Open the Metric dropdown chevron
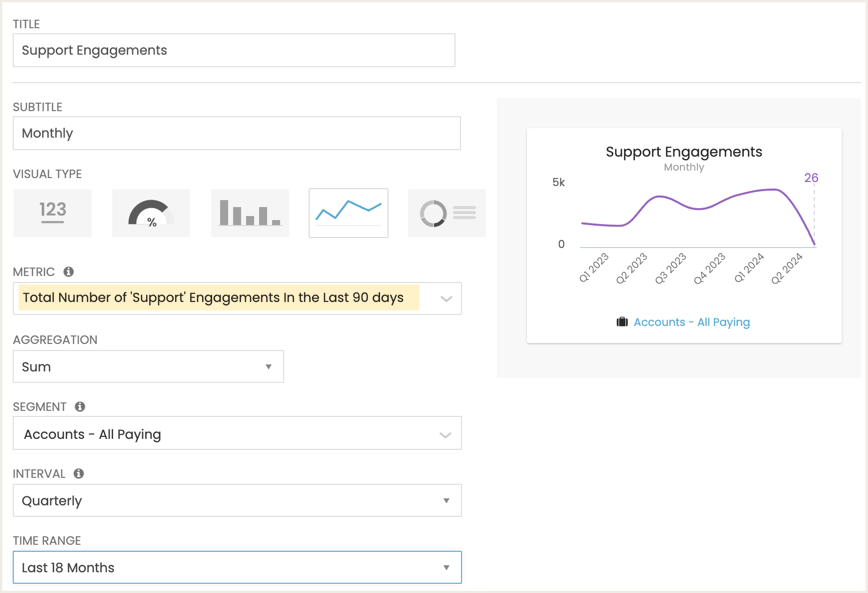This screenshot has height=593, width=868. coord(446,299)
